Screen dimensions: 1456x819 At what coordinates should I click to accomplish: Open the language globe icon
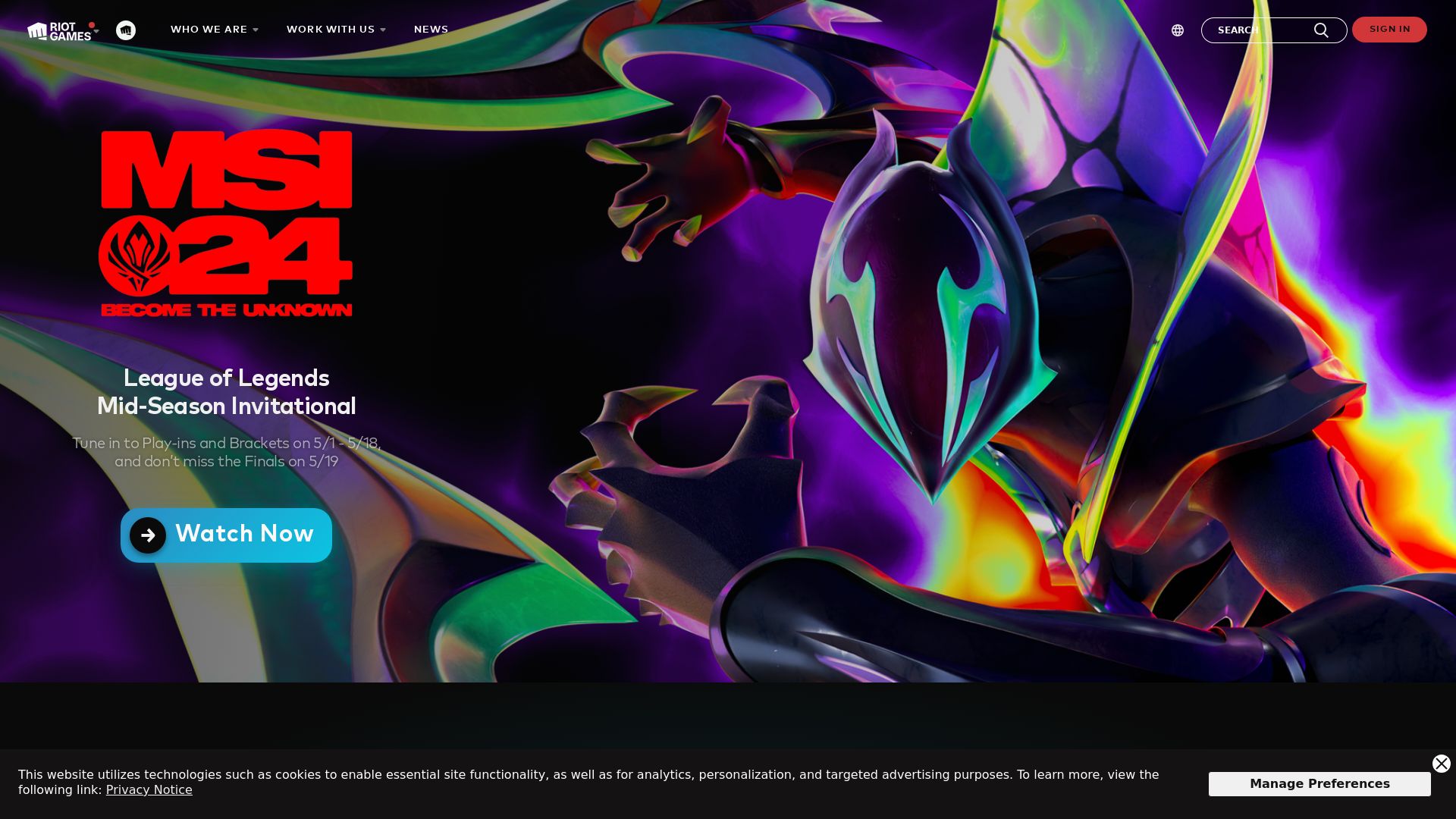1177,30
